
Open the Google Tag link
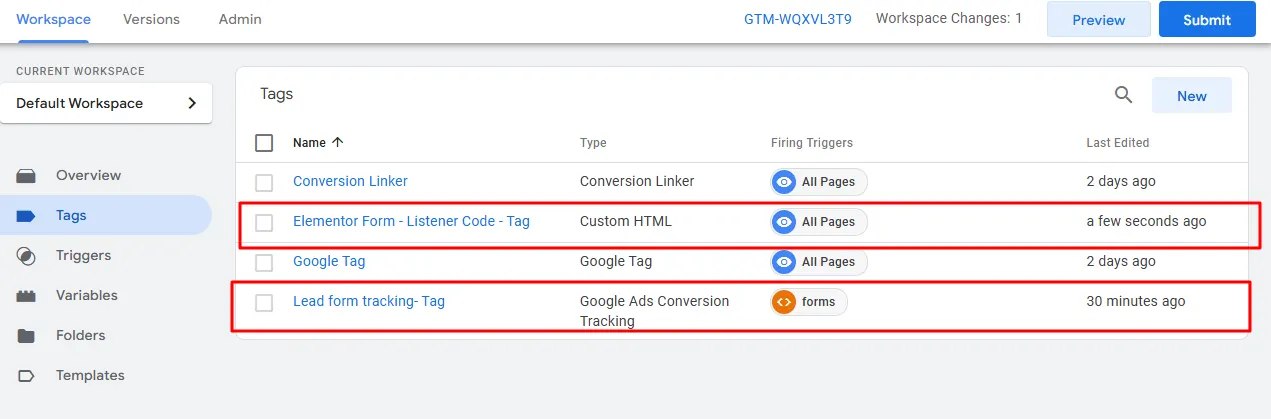tap(329, 261)
